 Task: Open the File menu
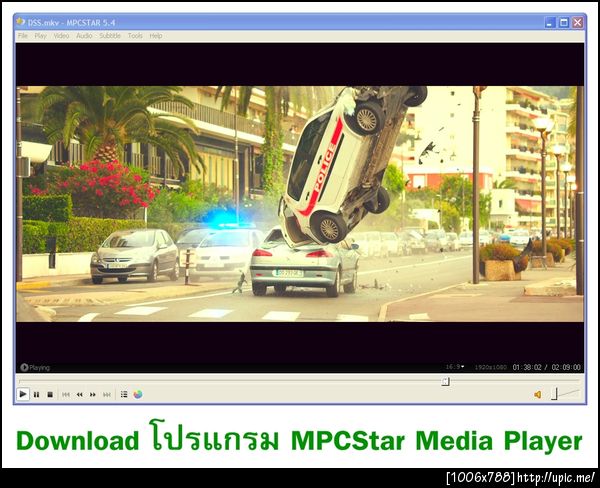pyautogui.click(x=23, y=36)
